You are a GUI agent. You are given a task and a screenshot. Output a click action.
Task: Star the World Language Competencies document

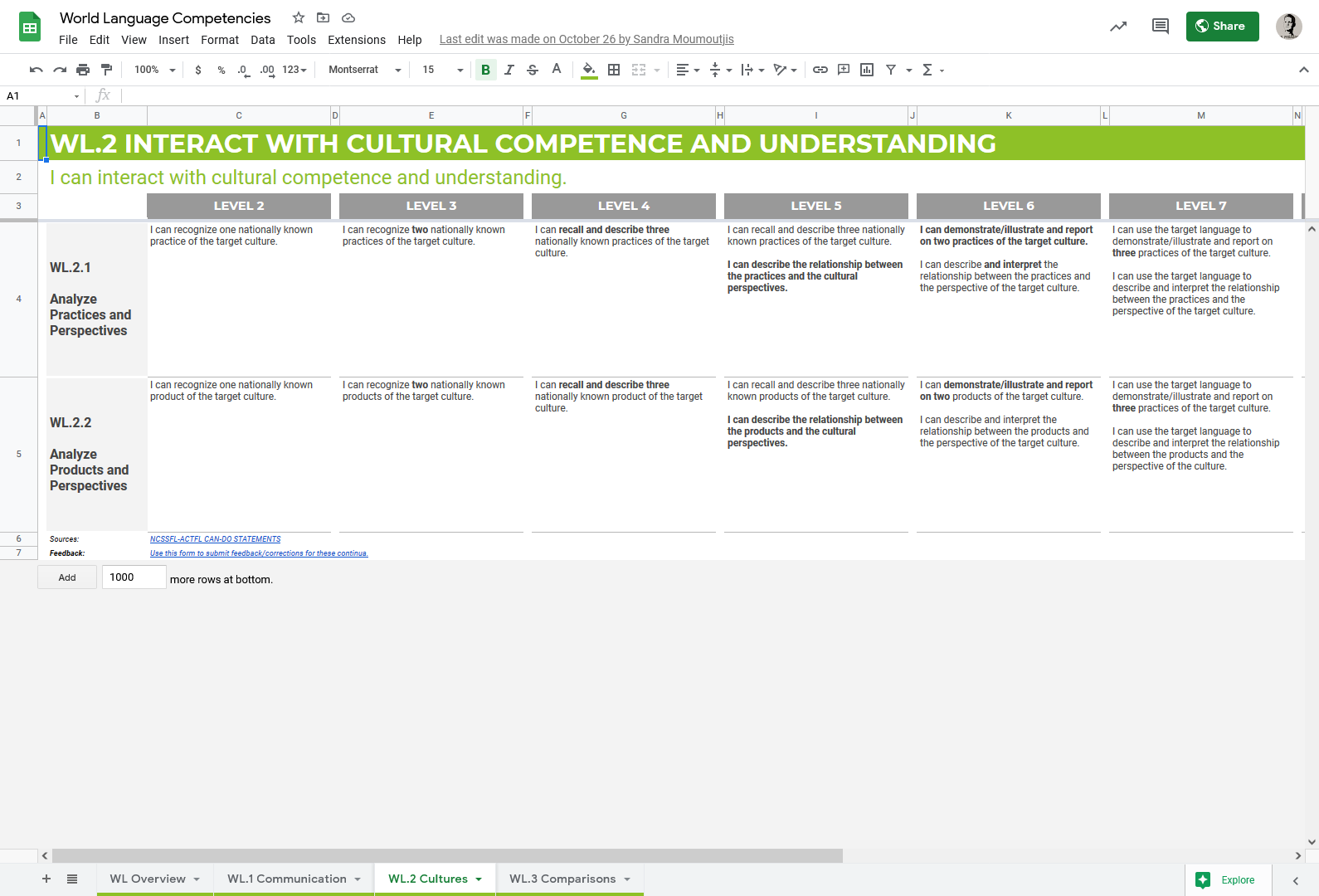[299, 17]
